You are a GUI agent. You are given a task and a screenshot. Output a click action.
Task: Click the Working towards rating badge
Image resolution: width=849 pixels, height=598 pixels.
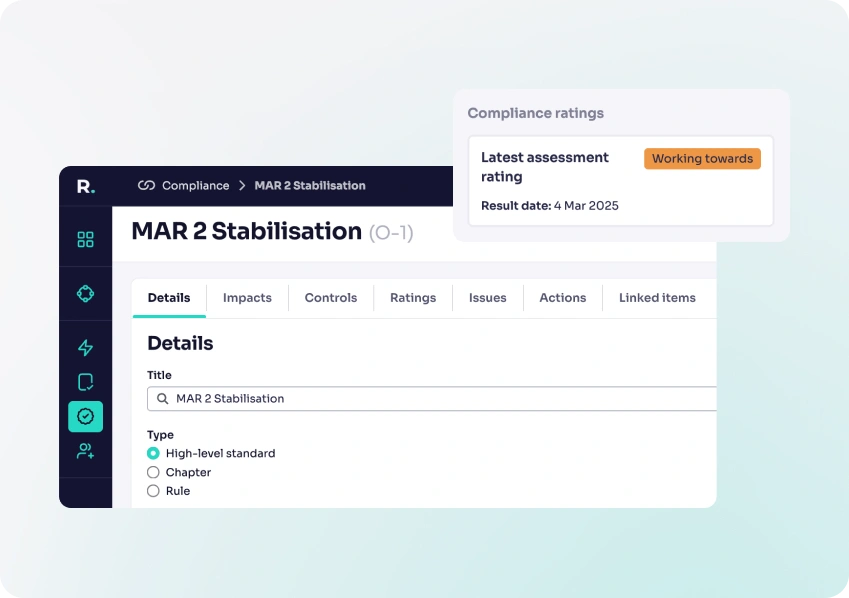click(702, 158)
